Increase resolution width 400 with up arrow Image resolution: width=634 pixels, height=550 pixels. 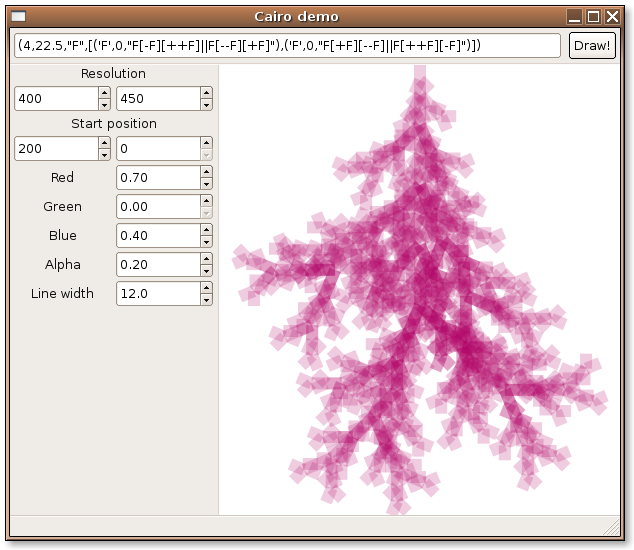pos(104,93)
